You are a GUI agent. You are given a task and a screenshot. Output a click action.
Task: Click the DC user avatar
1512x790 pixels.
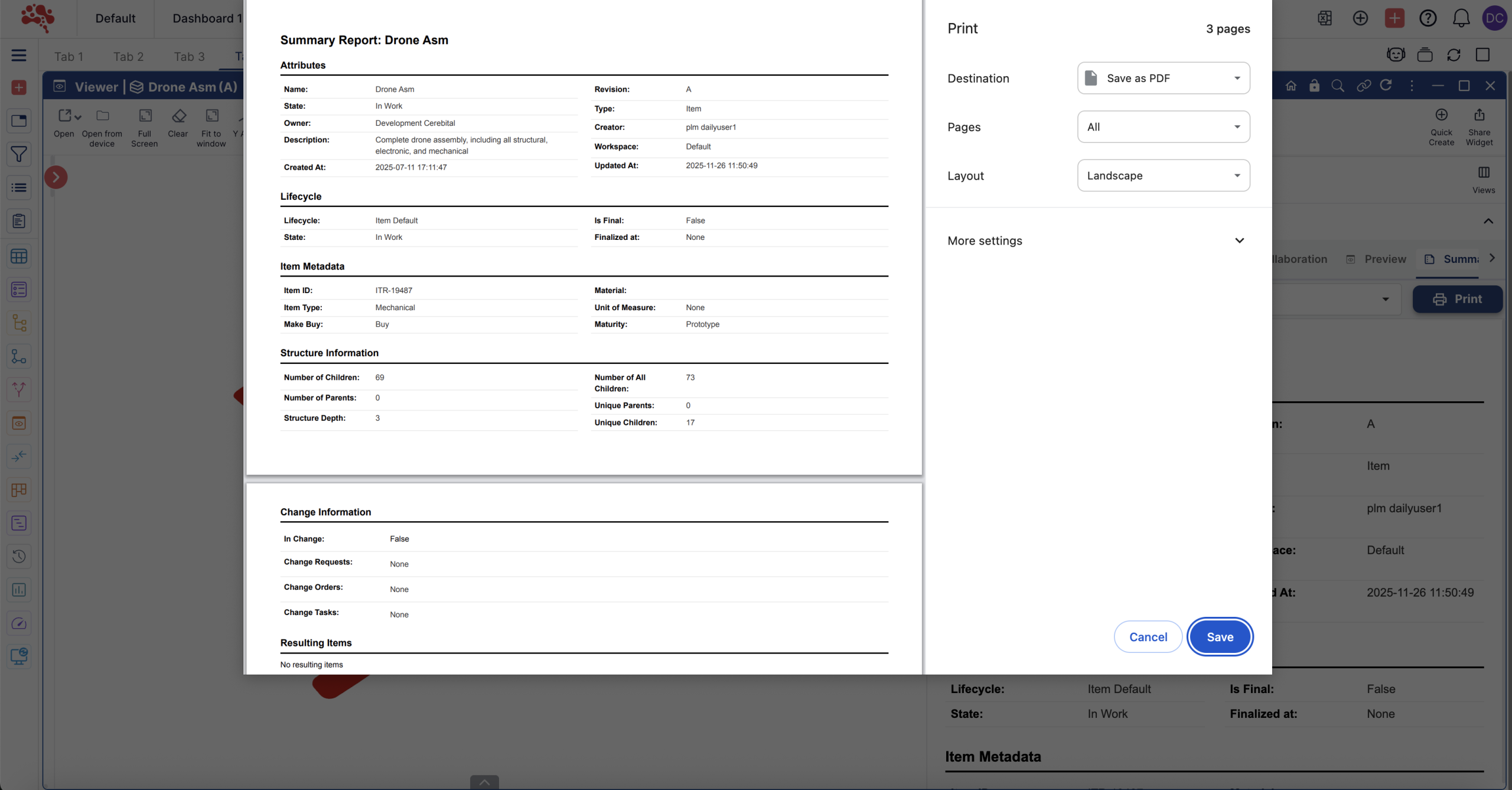click(x=1494, y=18)
